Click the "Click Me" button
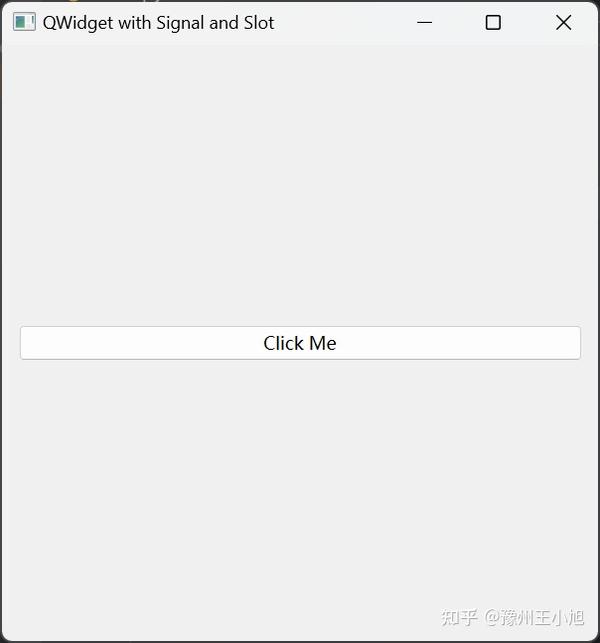The width and height of the screenshot is (600, 643). (300, 343)
